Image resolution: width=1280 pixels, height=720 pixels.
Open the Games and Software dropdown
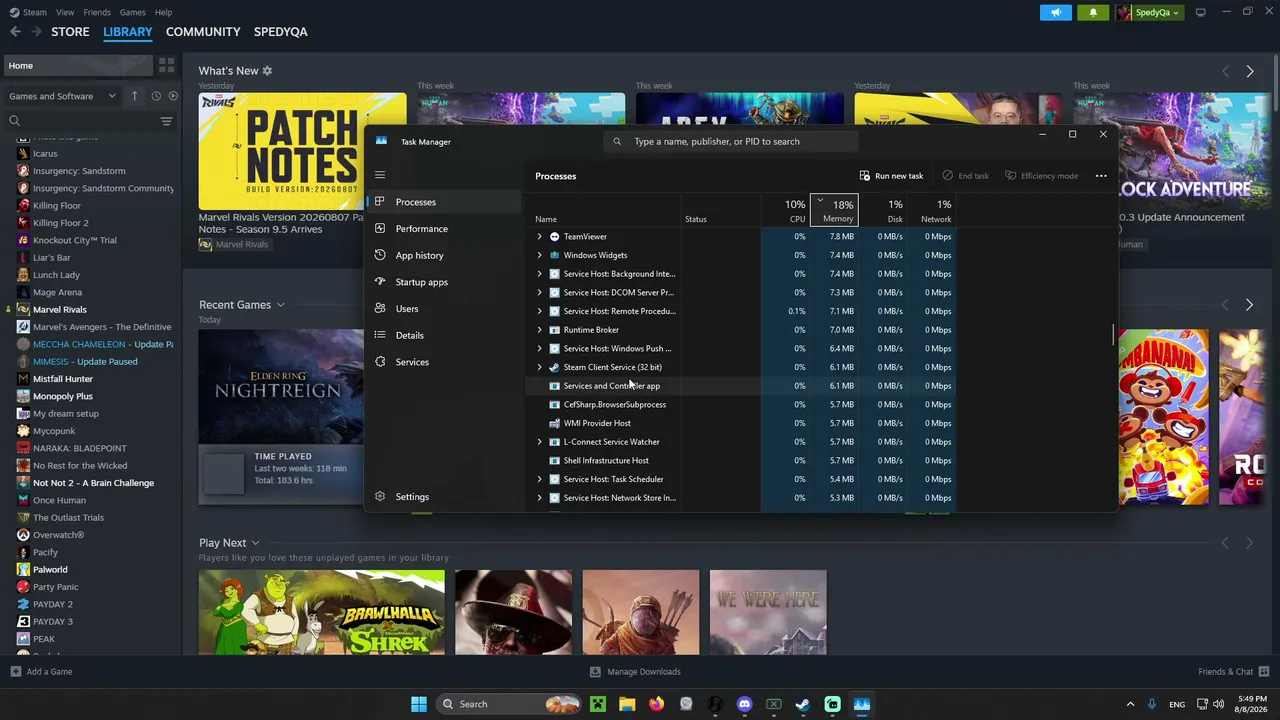(63, 96)
